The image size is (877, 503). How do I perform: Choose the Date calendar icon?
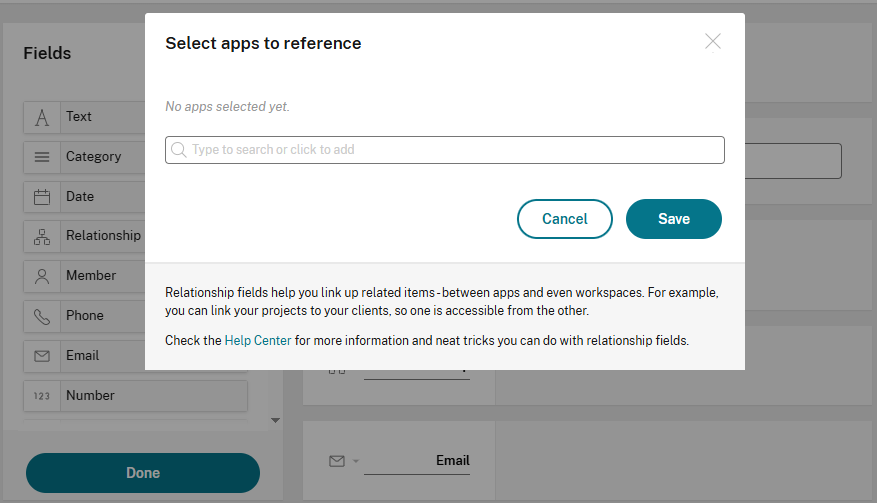click(42, 197)
